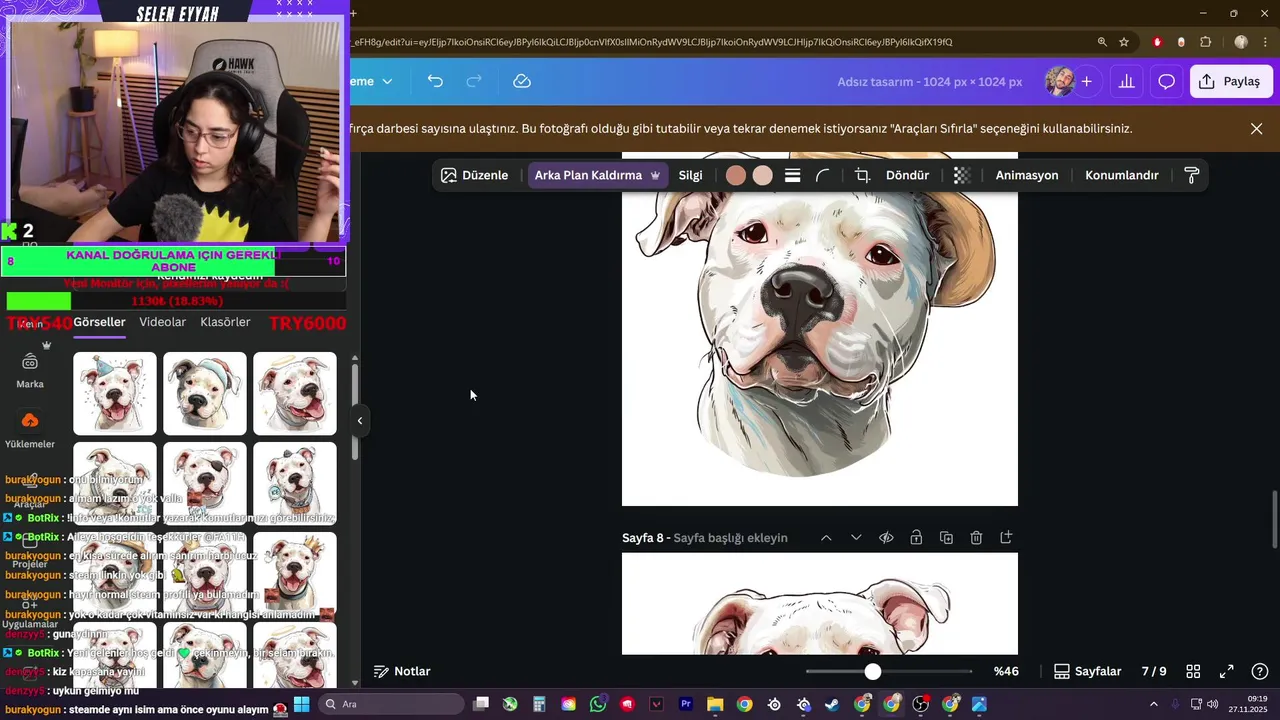
Task: Toggle the lock on Sayfa 8
Action: 916,538
